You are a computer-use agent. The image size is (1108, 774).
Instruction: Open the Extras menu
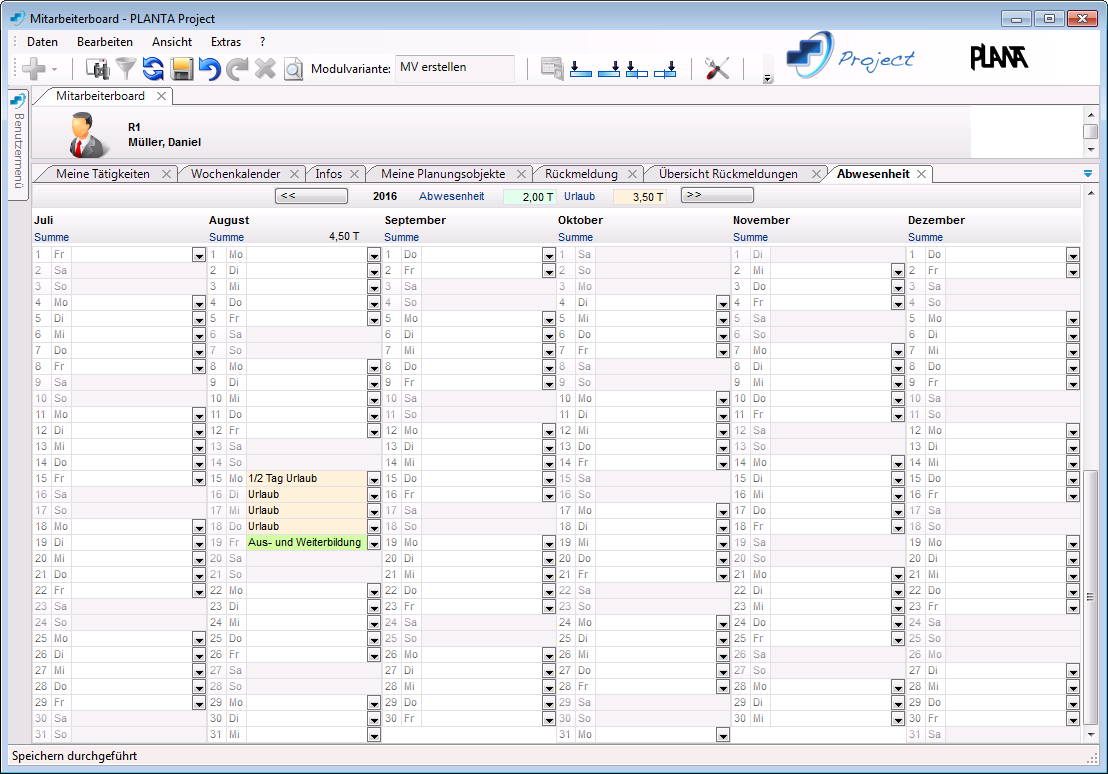click(226, 42)
